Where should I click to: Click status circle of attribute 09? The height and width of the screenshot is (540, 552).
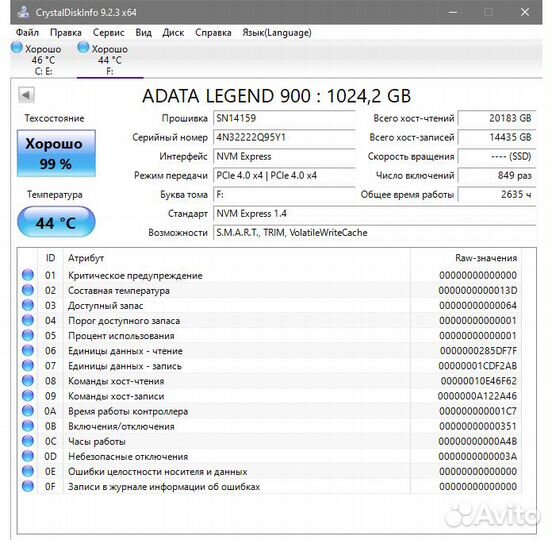(x=28, y=396)
